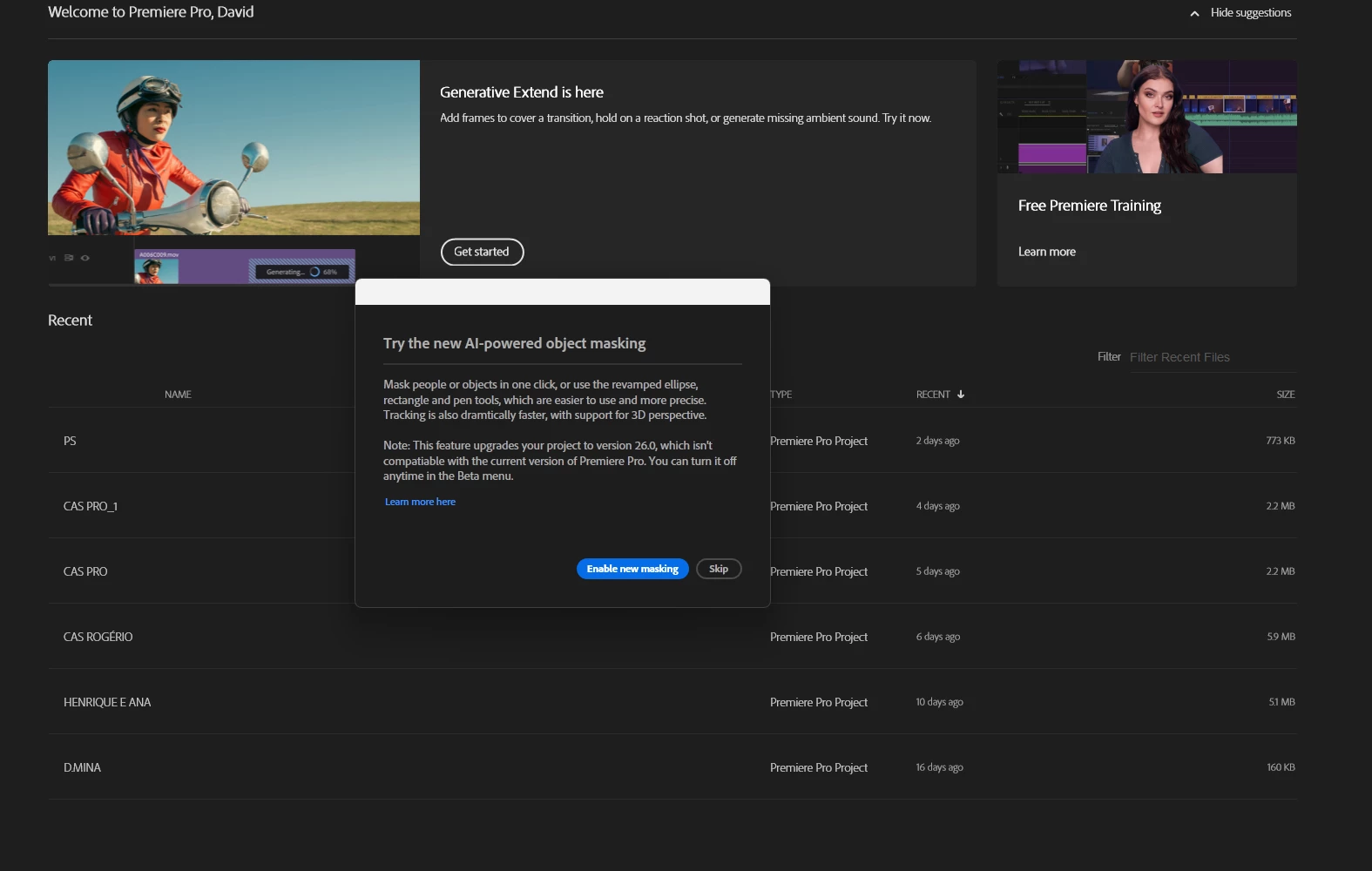The width and height of the screenshot is (1372, 871).
Task: Click the 5.9 MB size value
Action: pyautogui.click(x=1281, y=637)
